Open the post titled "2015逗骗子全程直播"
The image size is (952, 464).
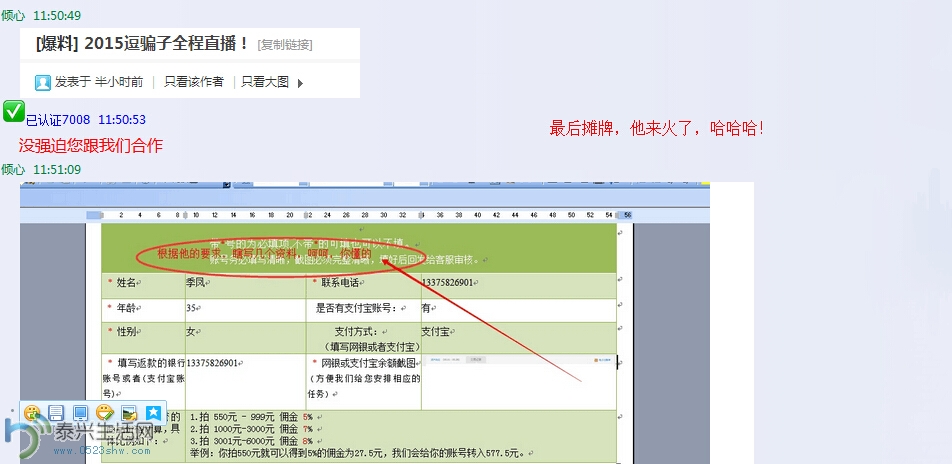click(141, 44)
